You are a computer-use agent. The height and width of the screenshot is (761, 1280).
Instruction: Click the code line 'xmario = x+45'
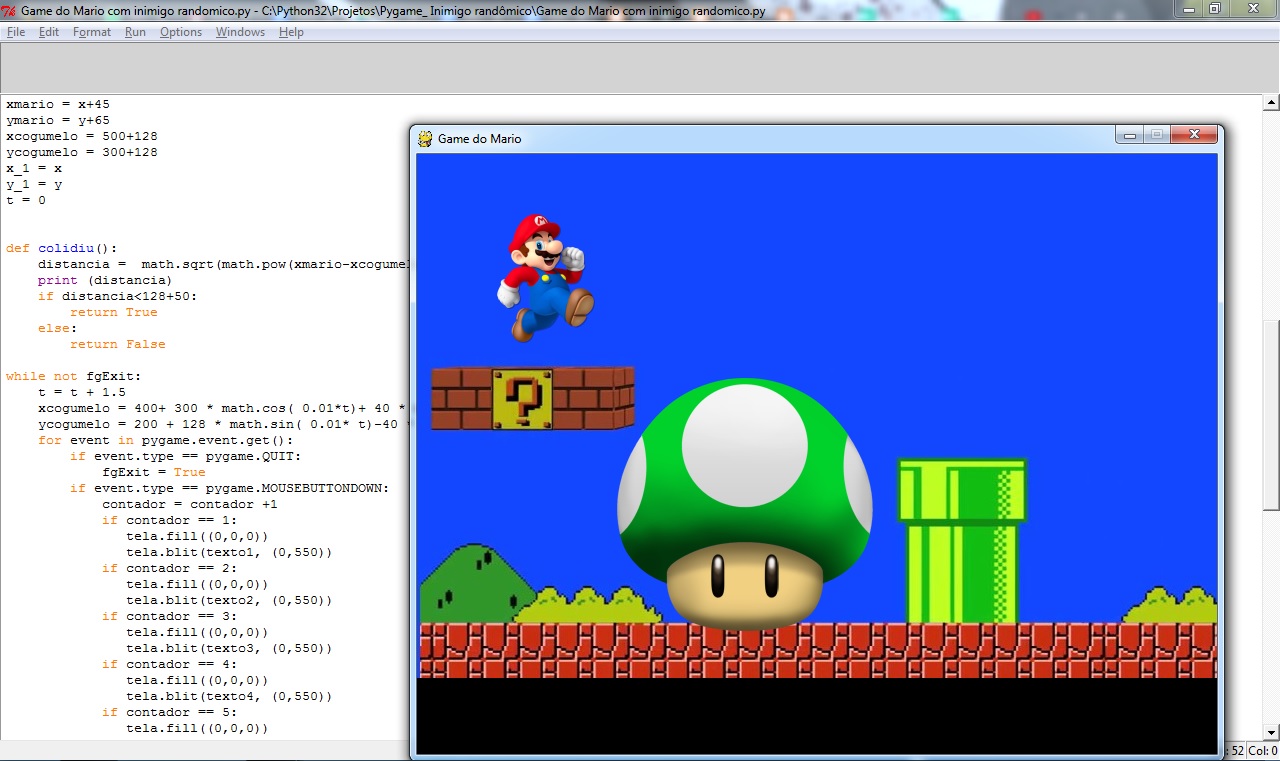[58, 104]
